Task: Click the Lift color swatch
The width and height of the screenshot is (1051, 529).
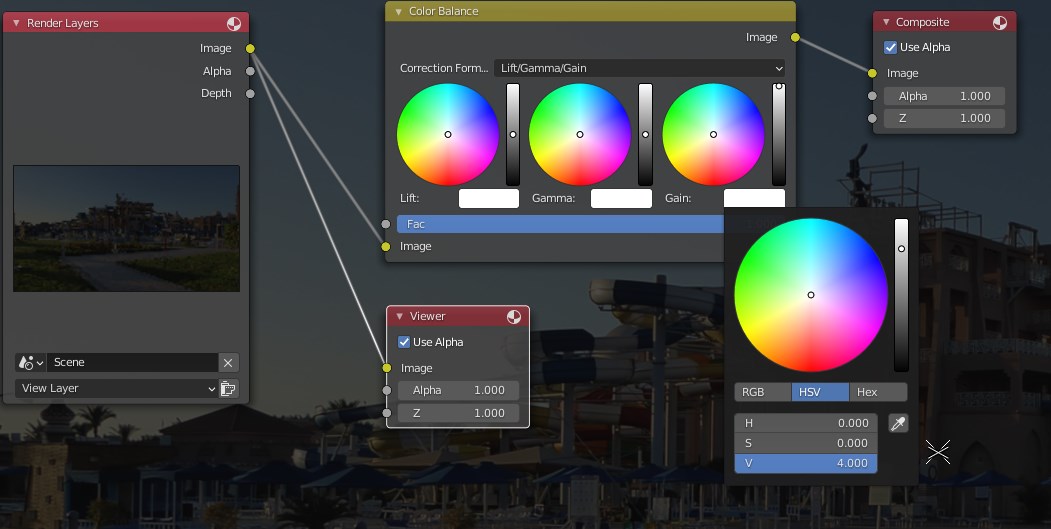Action: (x=488, y=199)
